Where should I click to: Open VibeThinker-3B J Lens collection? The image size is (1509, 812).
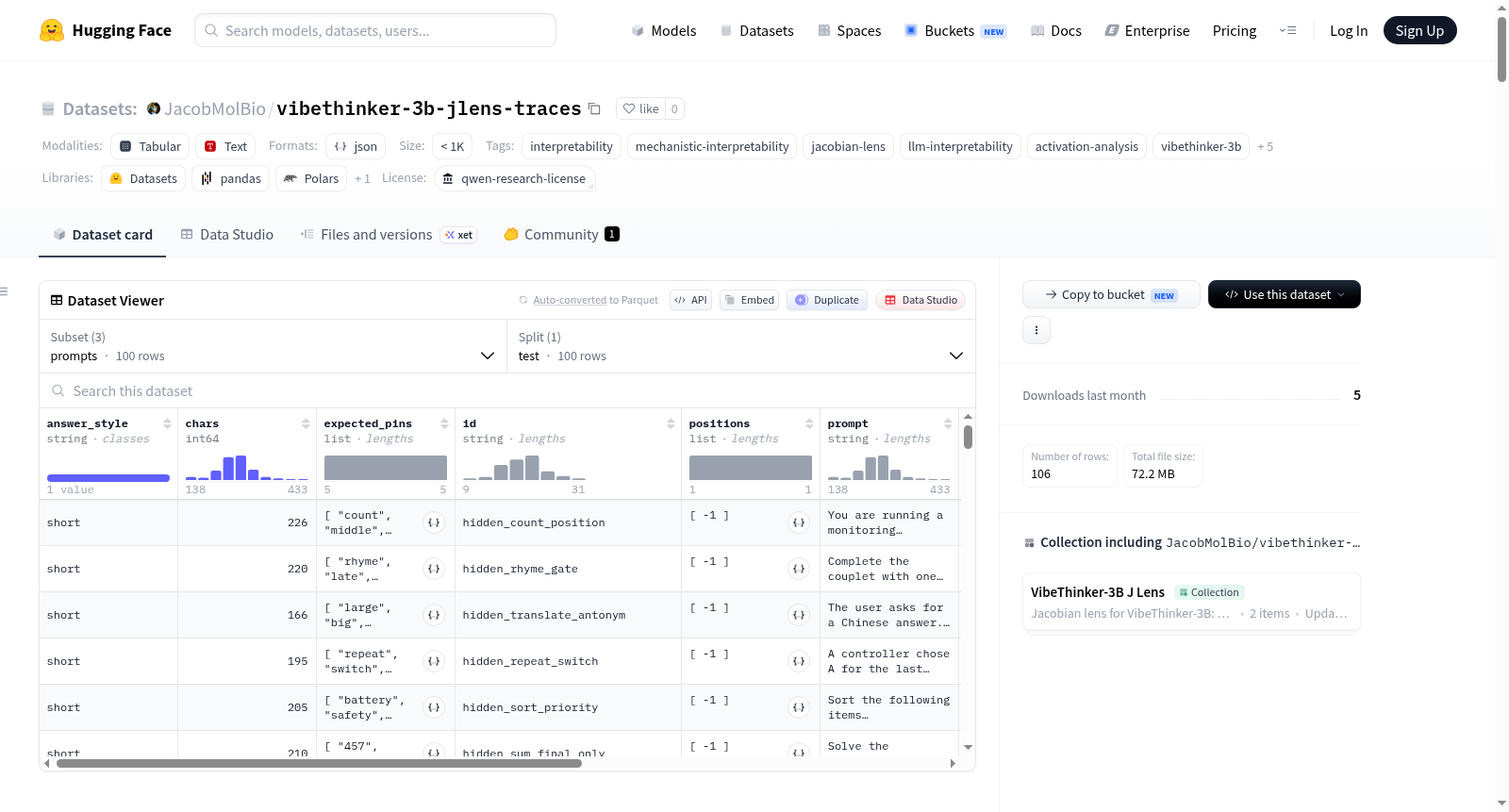(x=1191, y=602)
